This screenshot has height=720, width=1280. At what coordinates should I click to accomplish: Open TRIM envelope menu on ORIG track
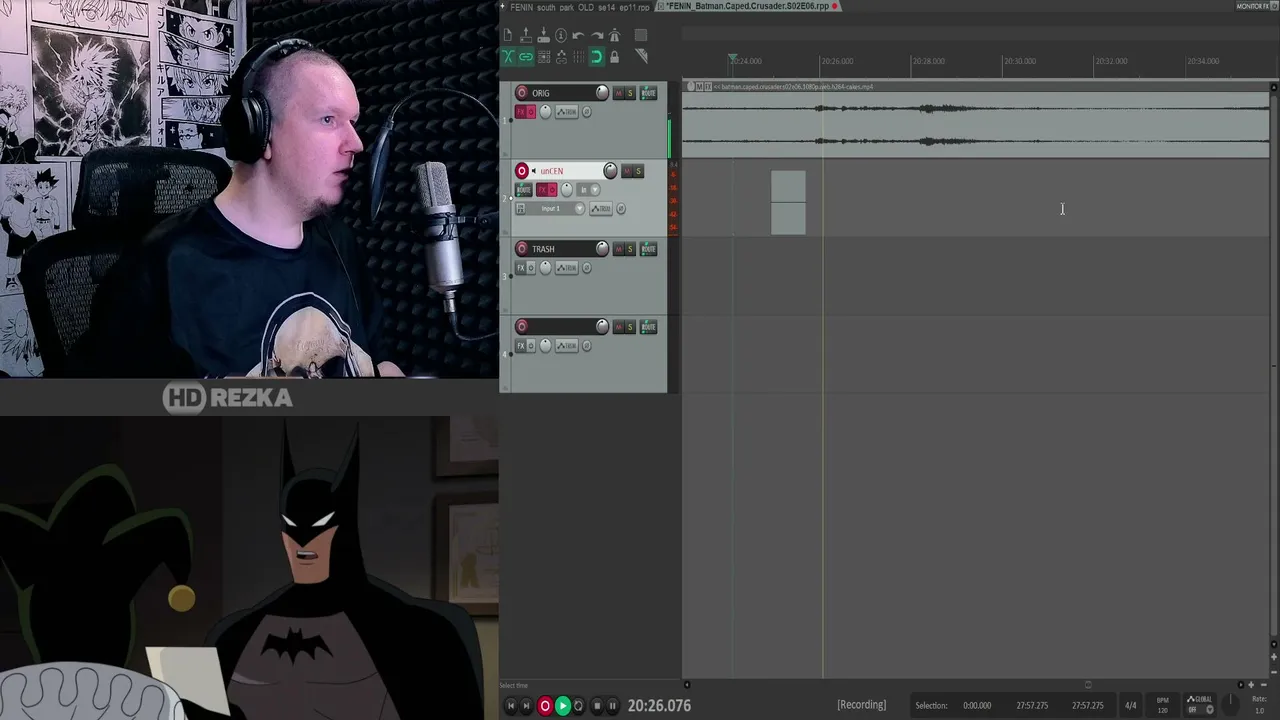567,112
